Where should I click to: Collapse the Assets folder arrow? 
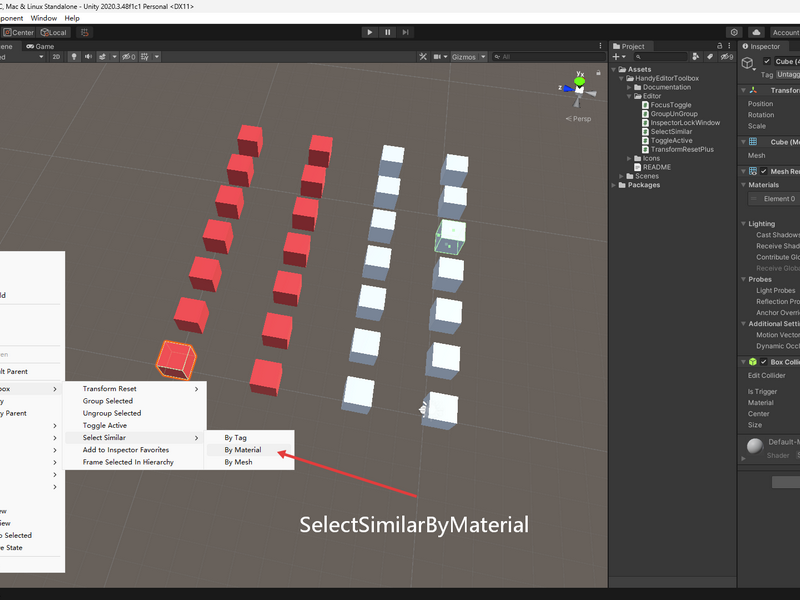point(614,69)
